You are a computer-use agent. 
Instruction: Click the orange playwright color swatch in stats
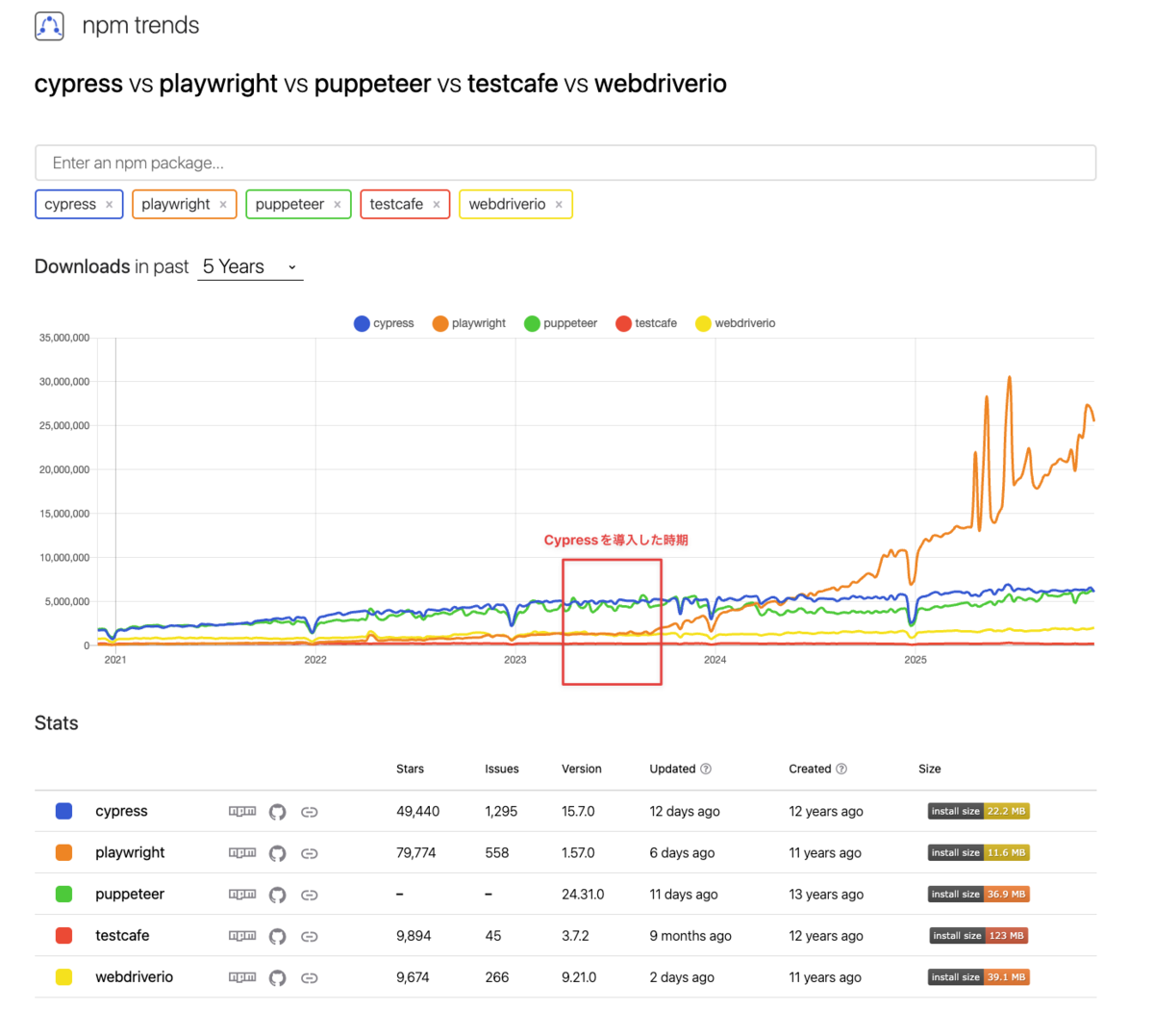point(64,852)
